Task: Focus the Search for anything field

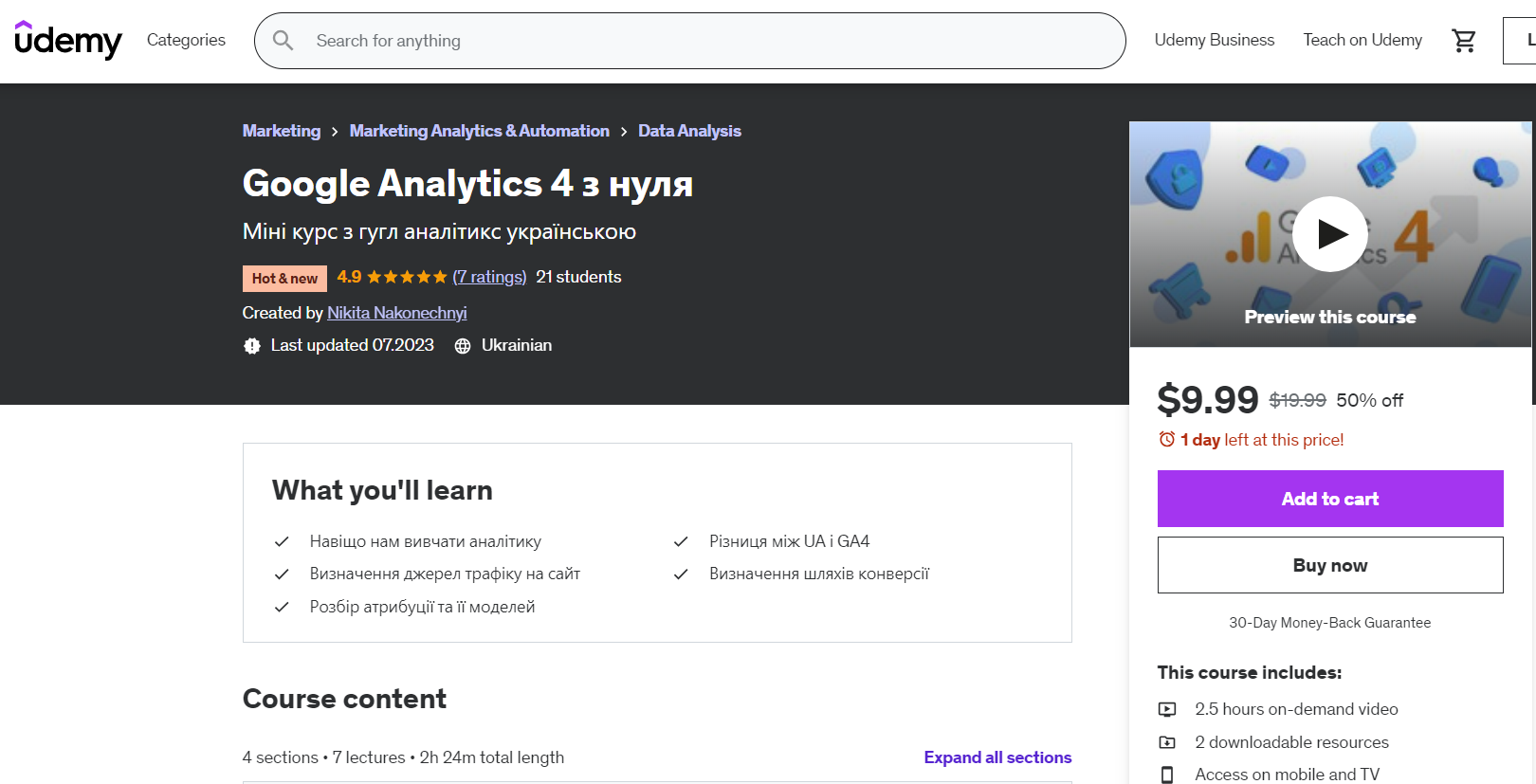Action: 690,41
